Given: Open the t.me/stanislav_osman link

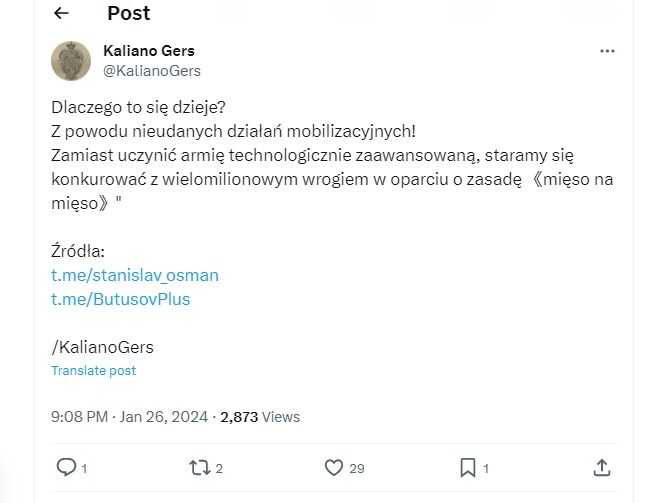Looking at the screenshot, I should 135,275.
